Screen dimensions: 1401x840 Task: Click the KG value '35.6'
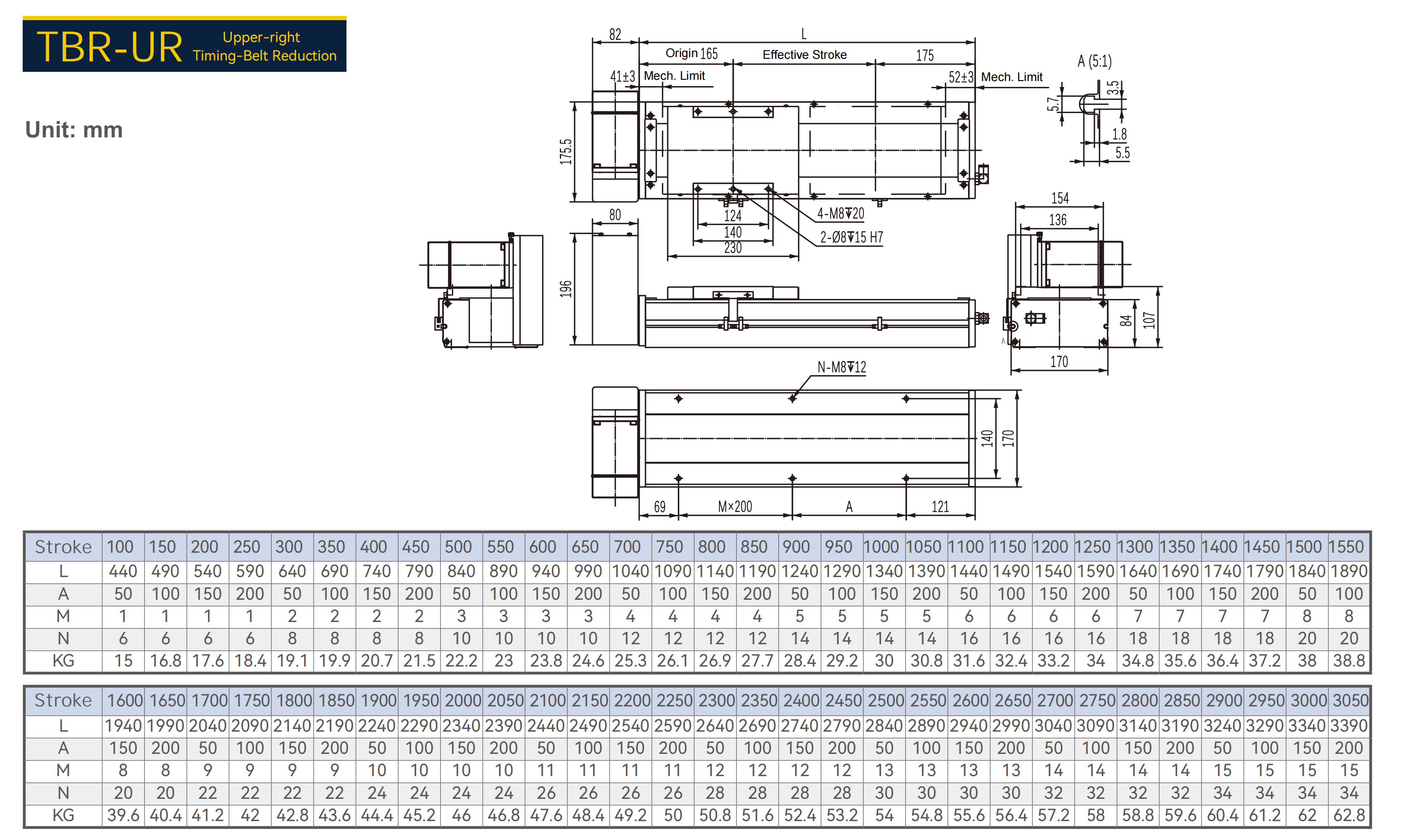point(1180,661)
